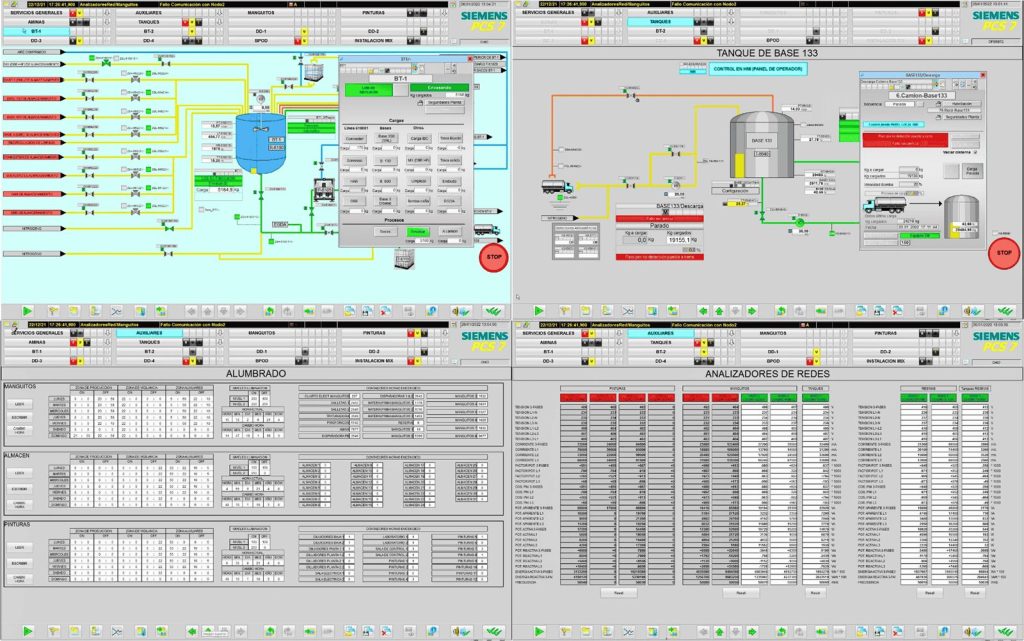The width and height of the screenshot is (1024, 641).
Task: Click green right arrow in Analizadores screen toolbar
Action: [x=752, y=631]
